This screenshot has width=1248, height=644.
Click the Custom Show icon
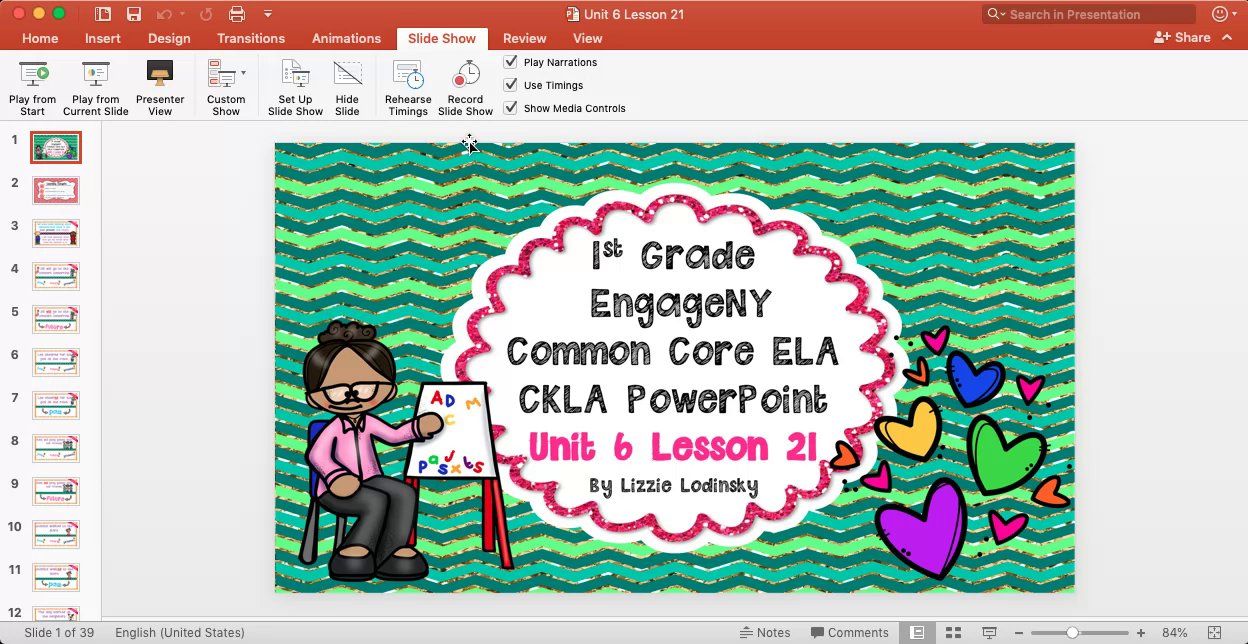pyautogui.click(x=220, y=75)
